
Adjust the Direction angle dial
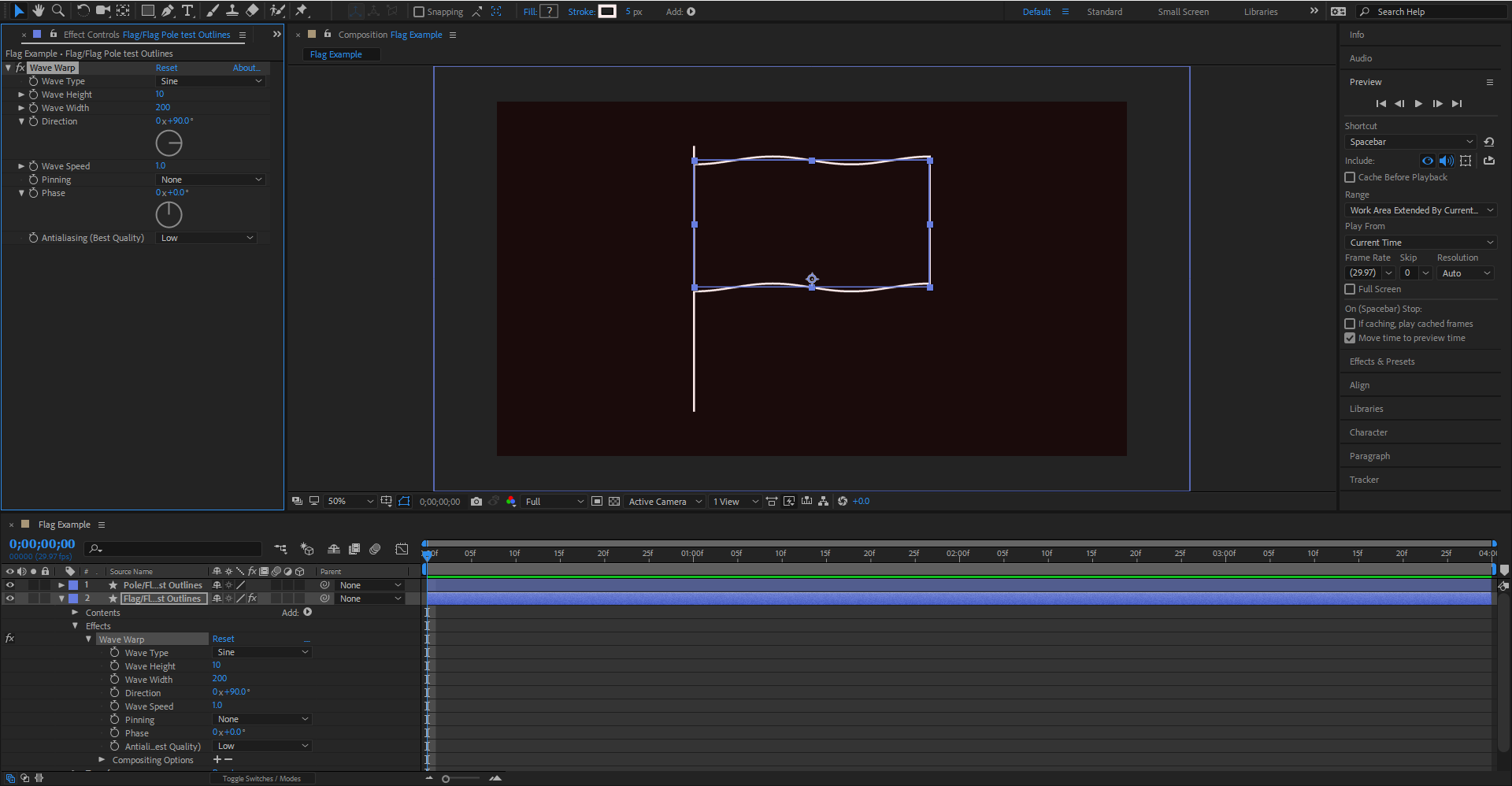click(x=169, y=143)
